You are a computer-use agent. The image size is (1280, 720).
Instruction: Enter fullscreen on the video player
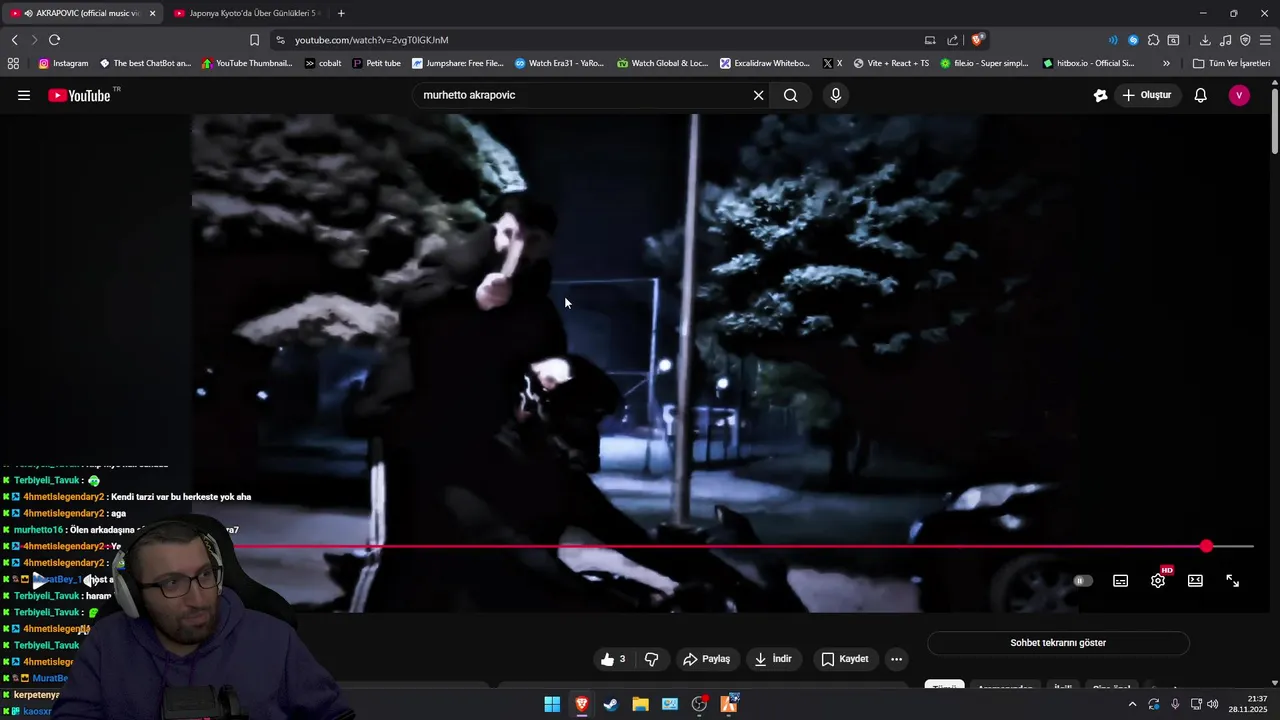[x=1233, y=581]
